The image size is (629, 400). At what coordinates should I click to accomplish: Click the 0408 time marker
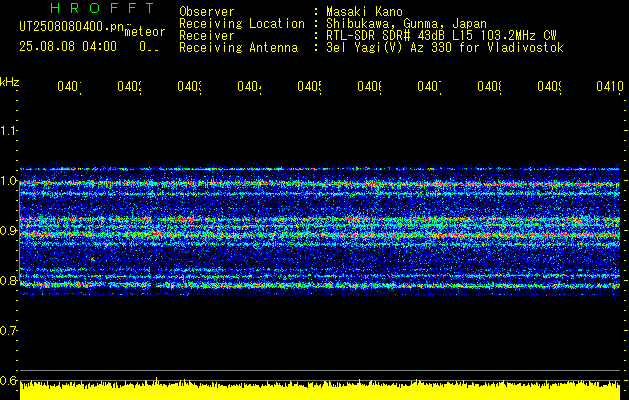489,86
